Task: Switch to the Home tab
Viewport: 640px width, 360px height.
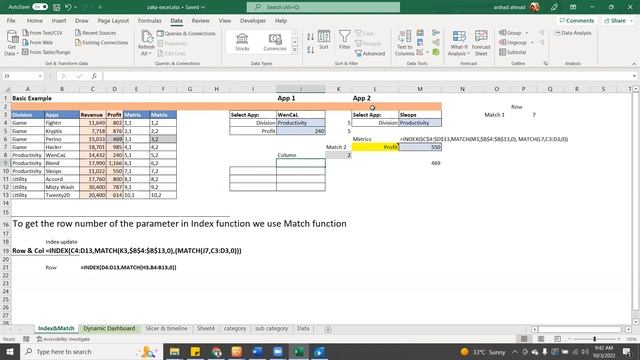Action: [35, 20]
